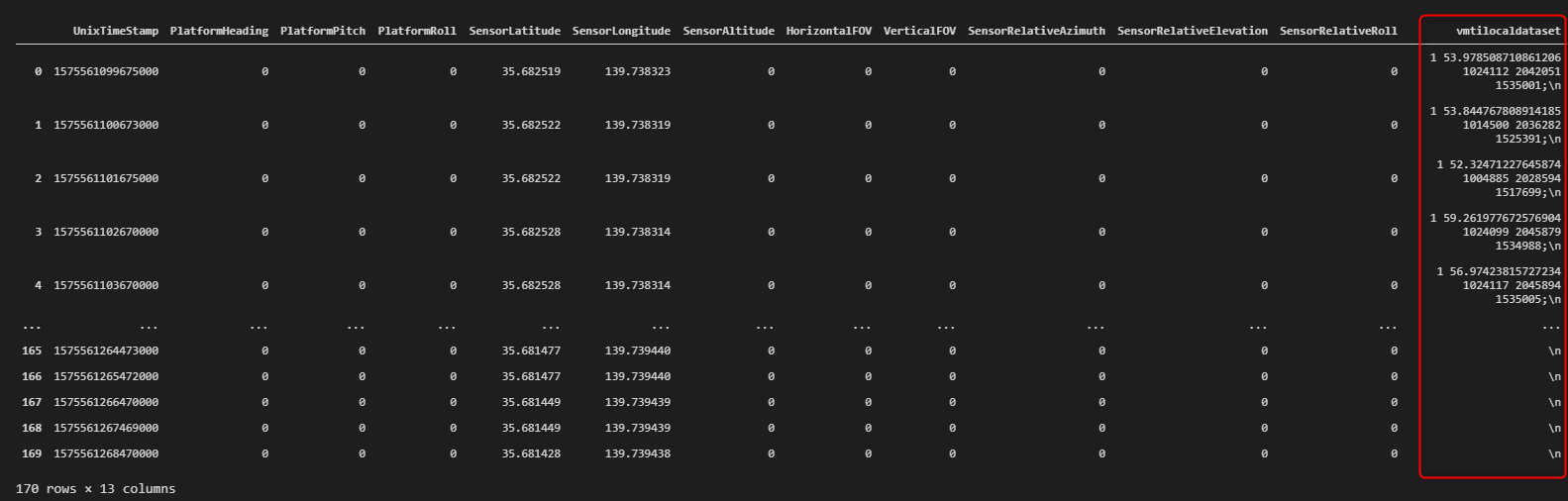Click timestamp 1575561265472000 in row 166

click(106, 376)
